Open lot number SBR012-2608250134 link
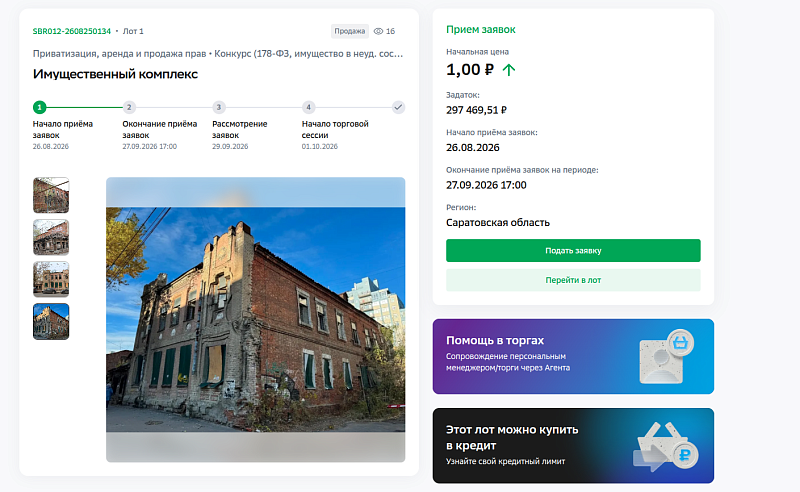Viewport: 800px width, 492px height. pos(72,31)
